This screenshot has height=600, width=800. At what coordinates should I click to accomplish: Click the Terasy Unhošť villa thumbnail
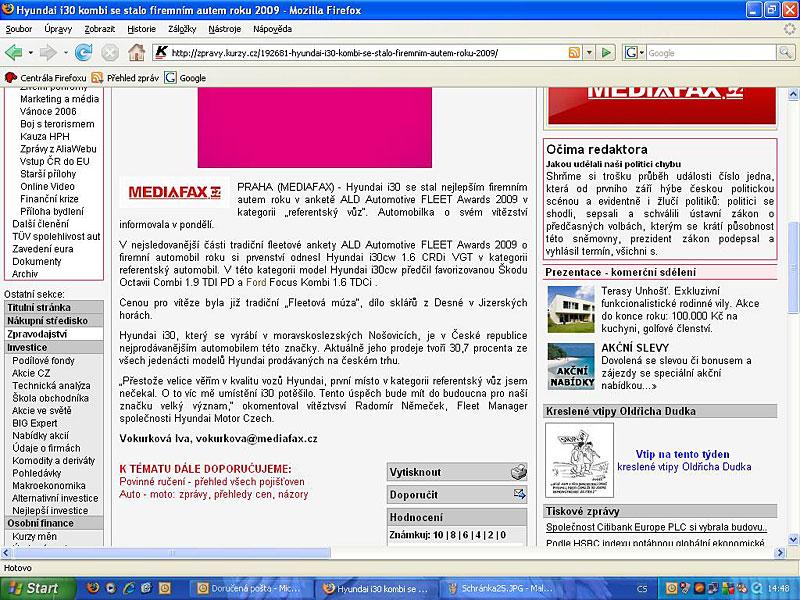[571, 309]
